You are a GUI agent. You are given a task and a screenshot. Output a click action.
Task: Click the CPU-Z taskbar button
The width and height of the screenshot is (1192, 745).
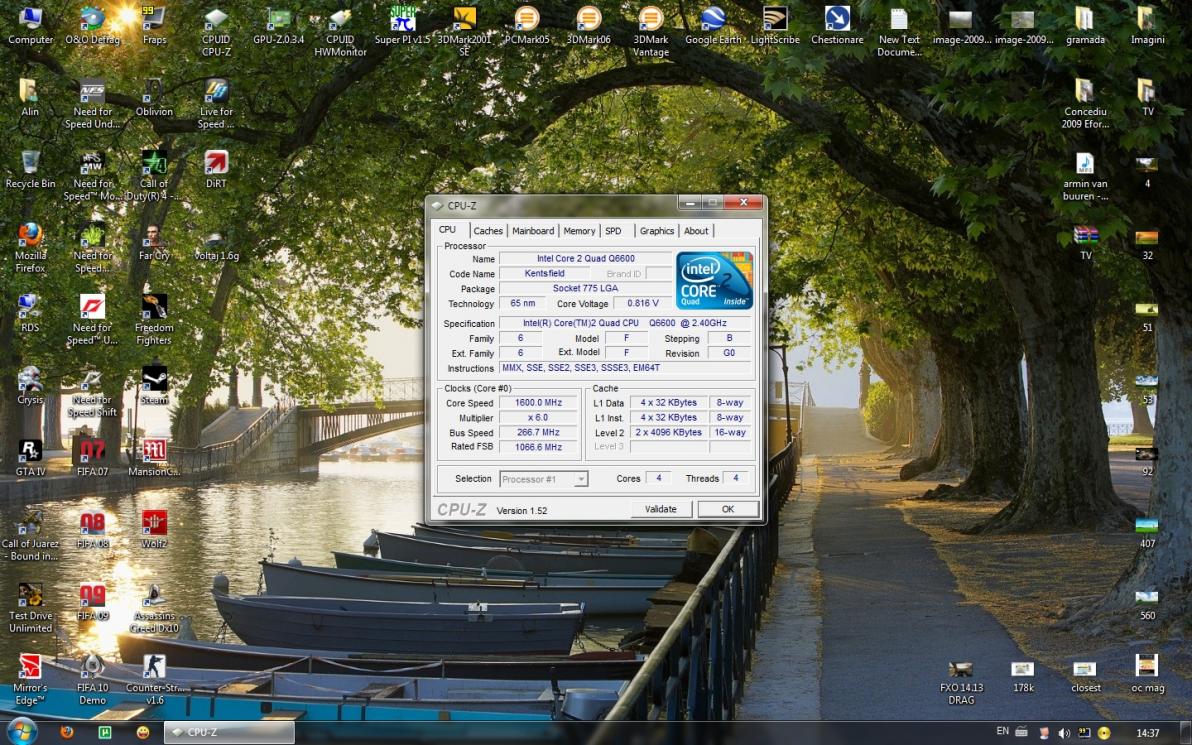[229, 732]
